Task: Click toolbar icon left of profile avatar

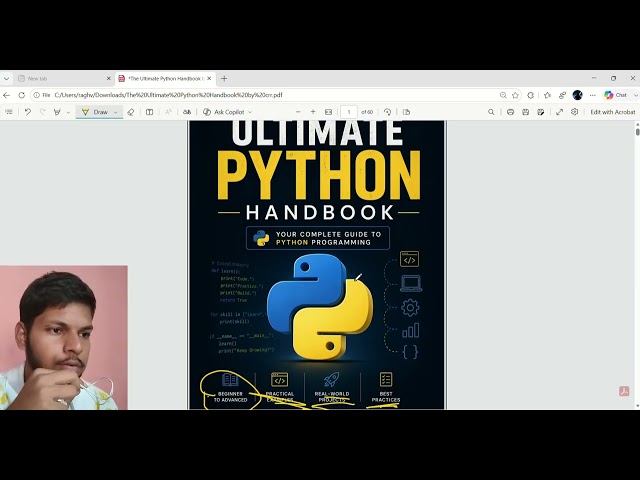Action: (562, 95)
